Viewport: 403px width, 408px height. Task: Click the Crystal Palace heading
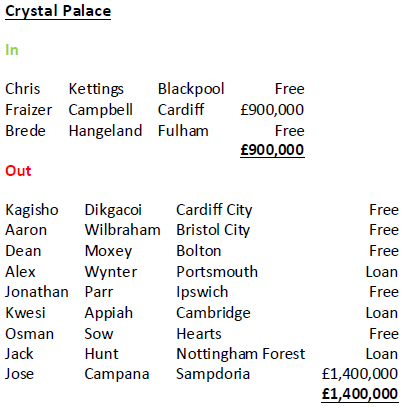58,11
